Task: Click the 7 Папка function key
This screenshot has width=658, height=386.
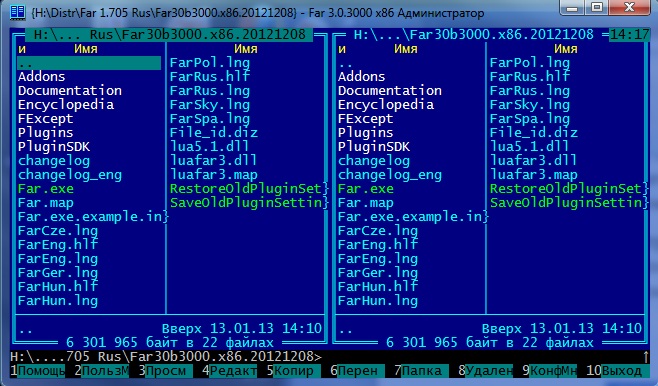Action: point(421,371)
